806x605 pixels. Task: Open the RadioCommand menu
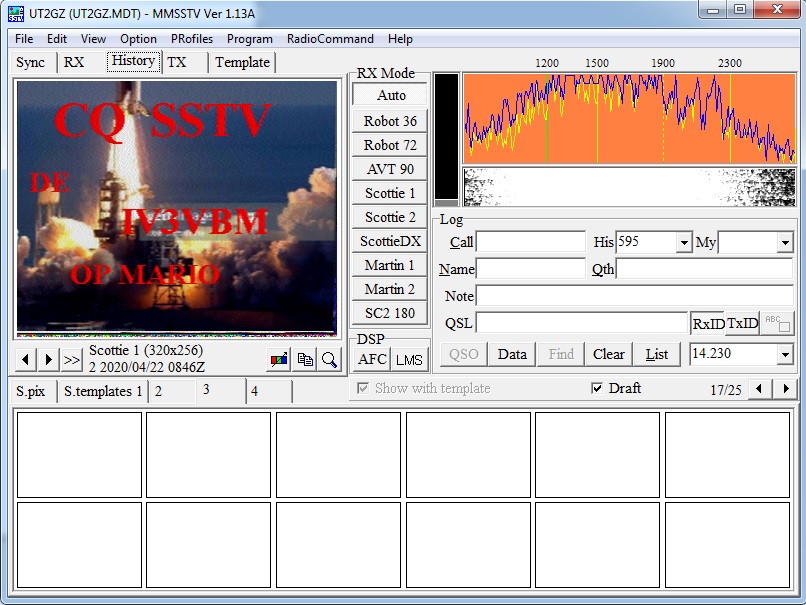point(330,39)
